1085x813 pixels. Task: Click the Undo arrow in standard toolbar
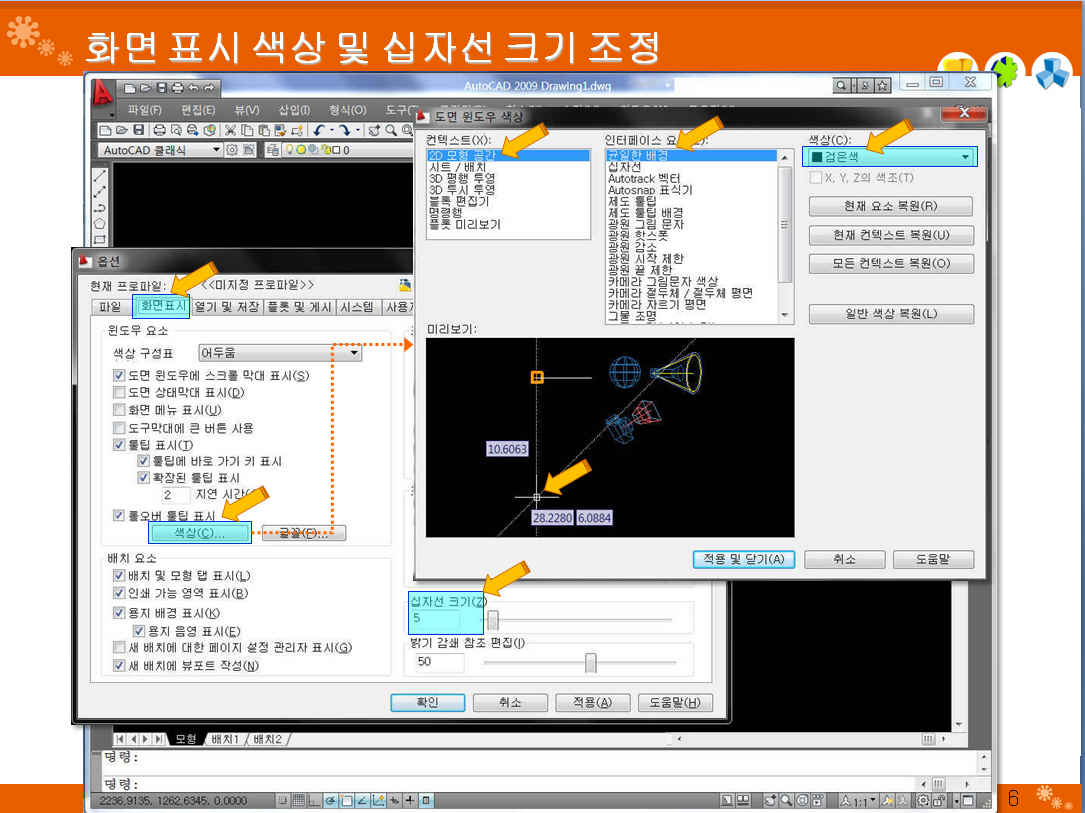point(319,130)
